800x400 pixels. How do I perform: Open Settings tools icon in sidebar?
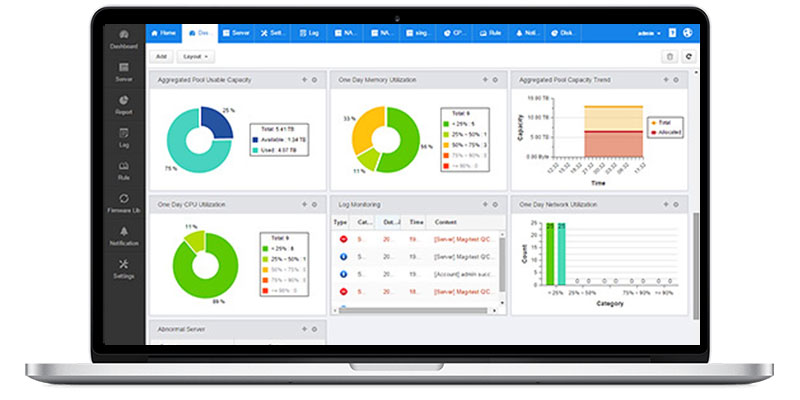(x=123, y=264)
